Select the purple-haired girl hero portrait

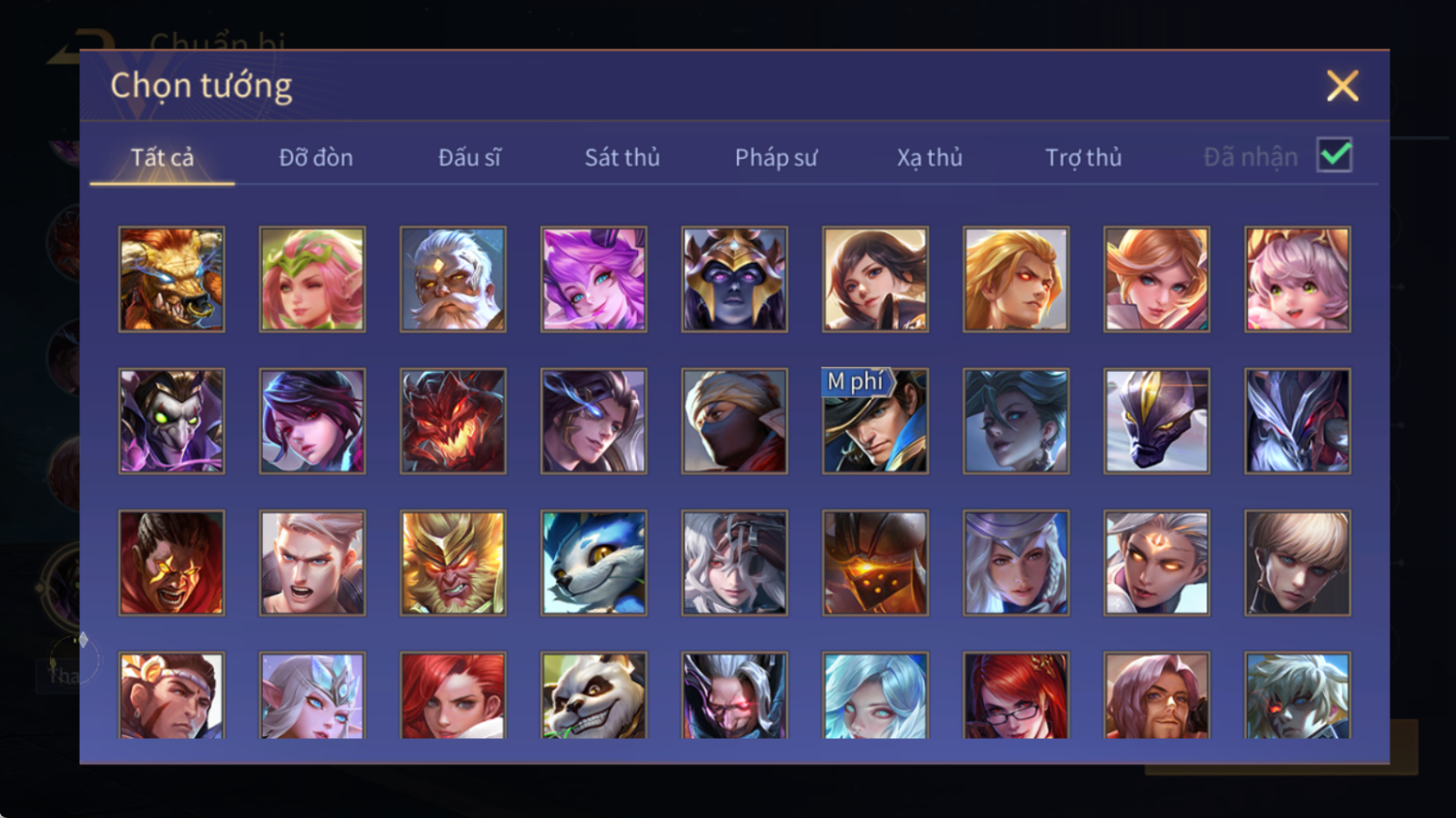pos(594,279)
